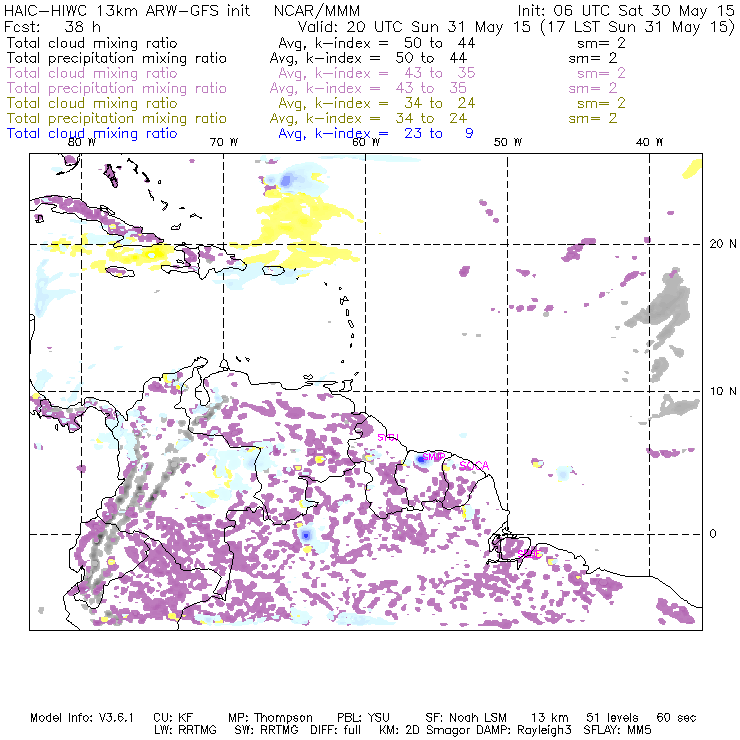Viewport: 740px width, 740px height.
Task: Click the blue 'Avg, k-index = 23 to 9' text
Action: click(376, 134)
